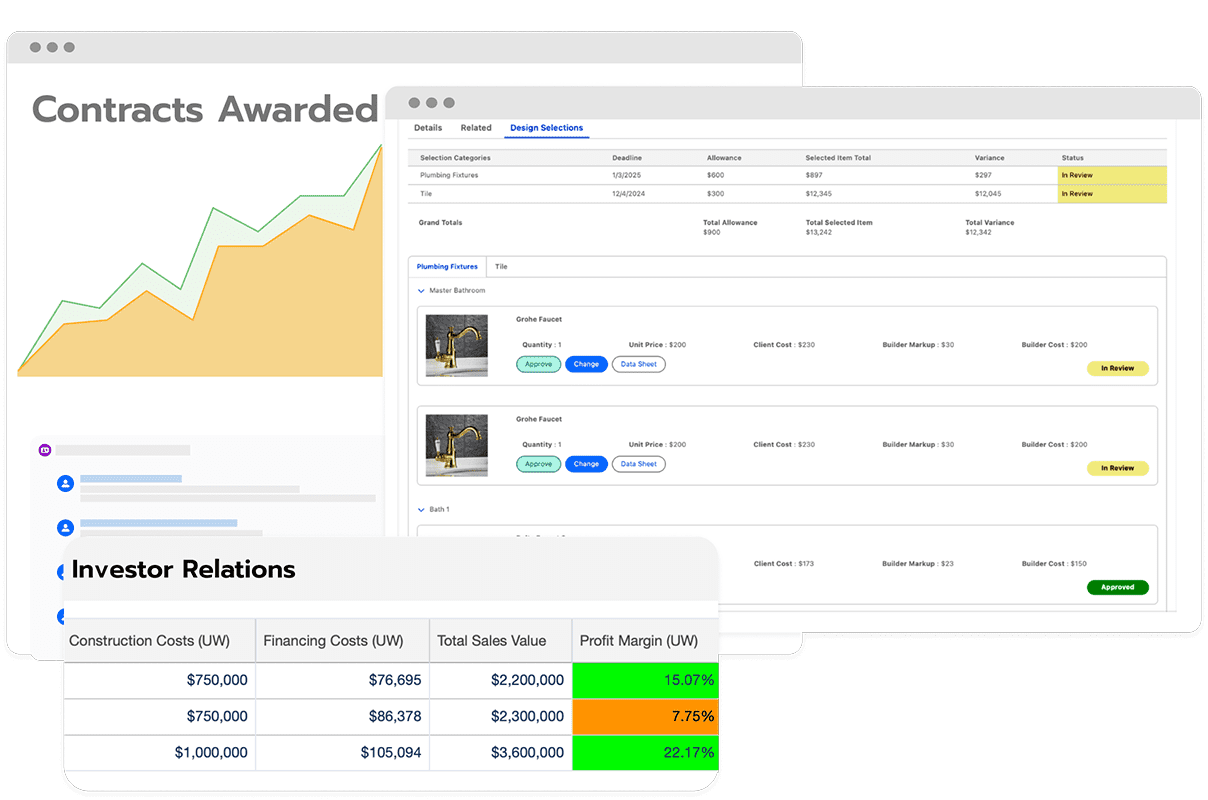Click Change on the first Grohe Faucet

[x=586, y=364]
